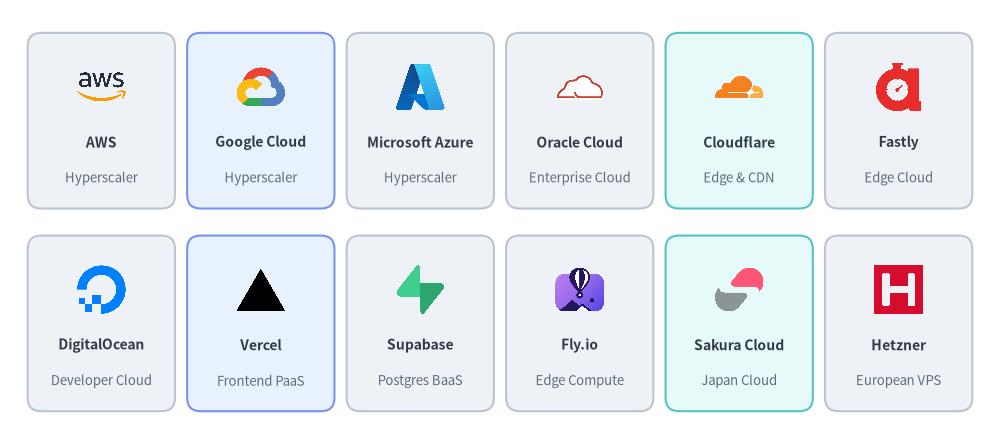Click the "Postgres BaaS" subtitle
The width and height of the screenshot is (1000, 445).
420,380
